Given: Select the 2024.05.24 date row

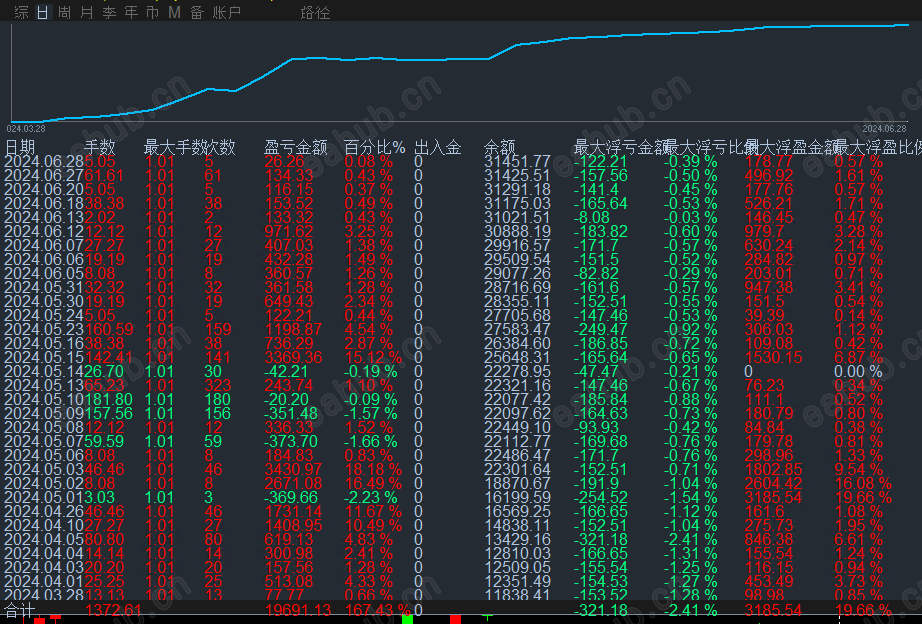Looking at the screenshot, I should (44, 315).
